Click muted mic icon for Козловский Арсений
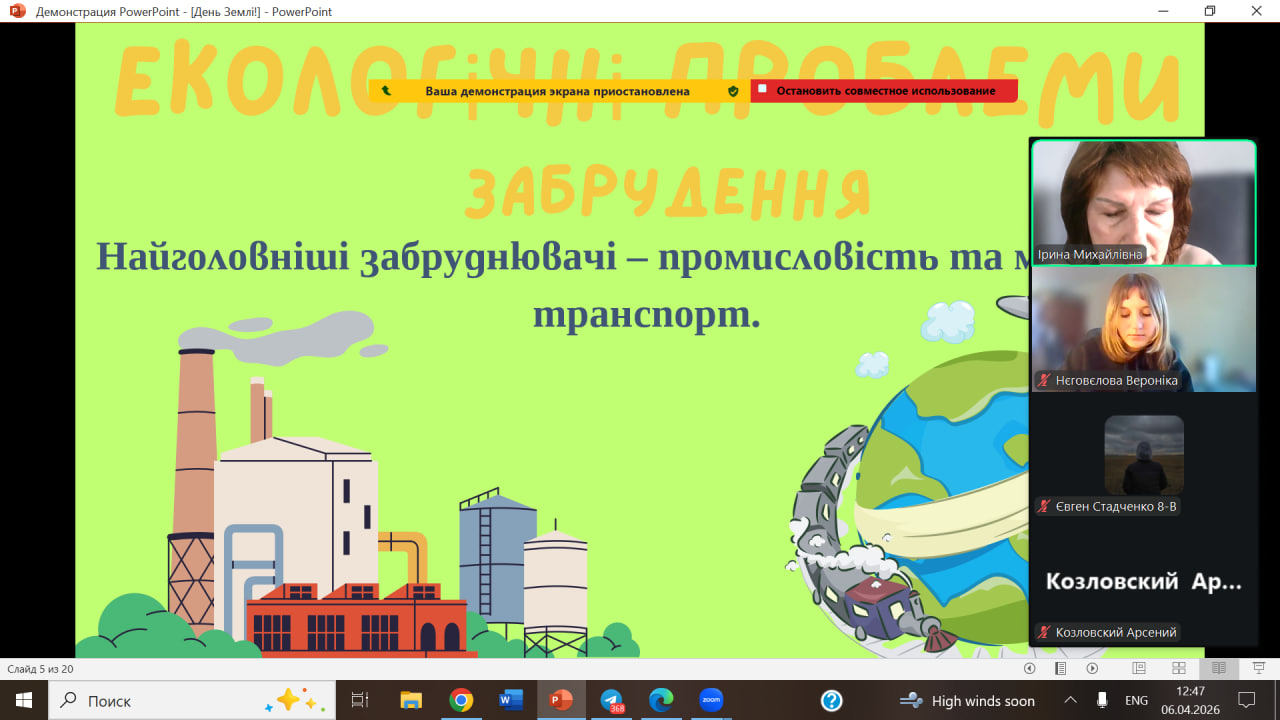The height and width of the screenshot is (720, 1280). tap(1044, 632)
